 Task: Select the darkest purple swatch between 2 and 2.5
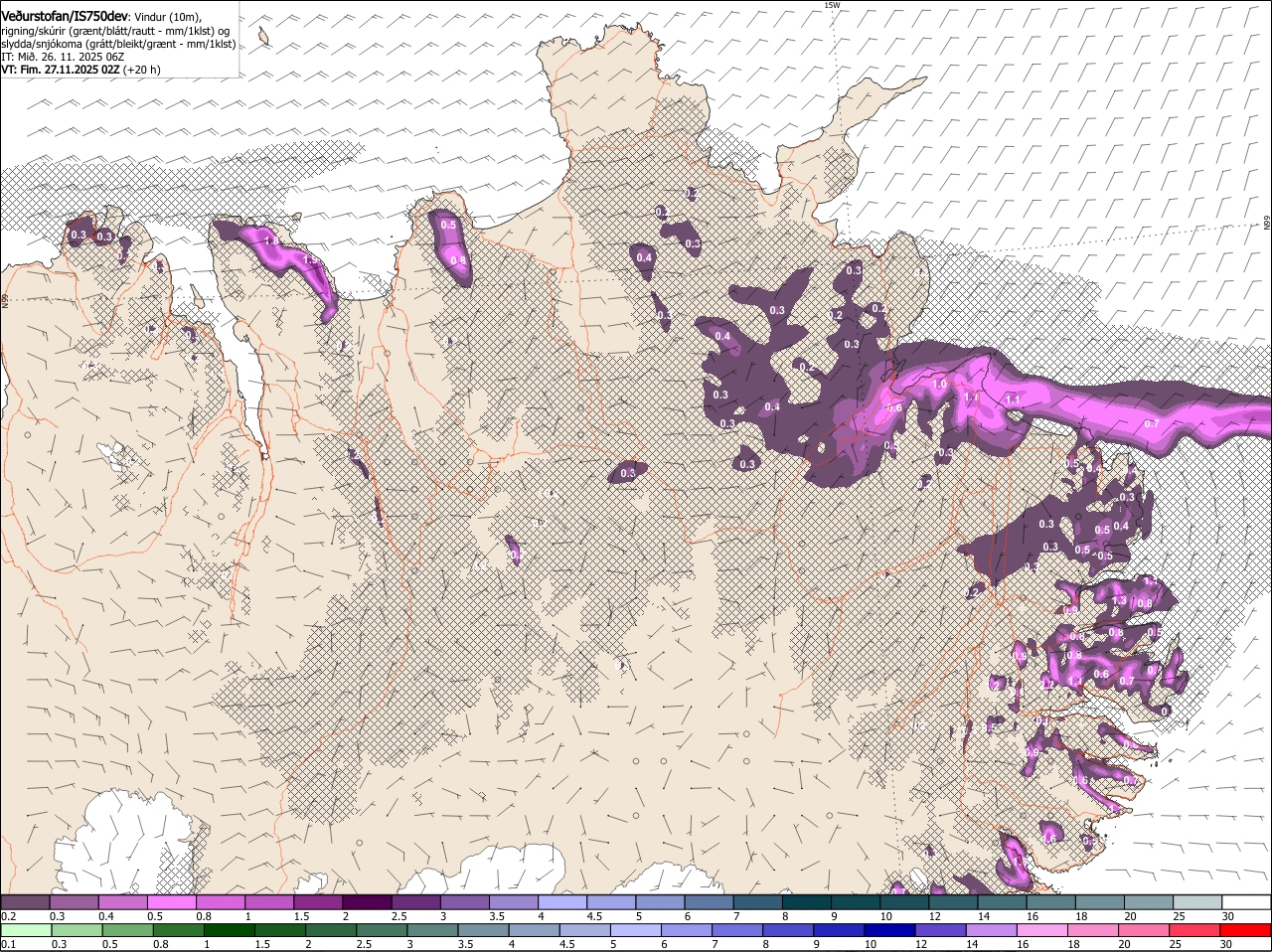coord(367,901)
